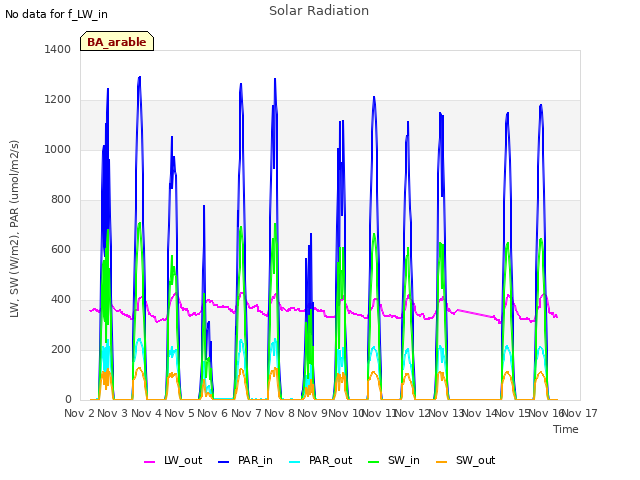Viewport: 640px width, 480px height.
Task: Click the 200 y-axis tick label
Action: [x=61, y=349]
